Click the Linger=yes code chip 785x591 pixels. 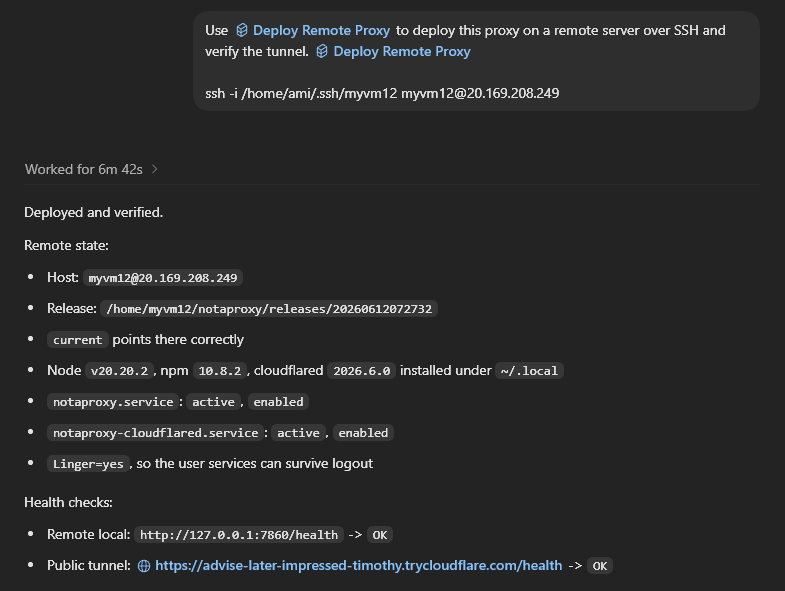[88, 464]
